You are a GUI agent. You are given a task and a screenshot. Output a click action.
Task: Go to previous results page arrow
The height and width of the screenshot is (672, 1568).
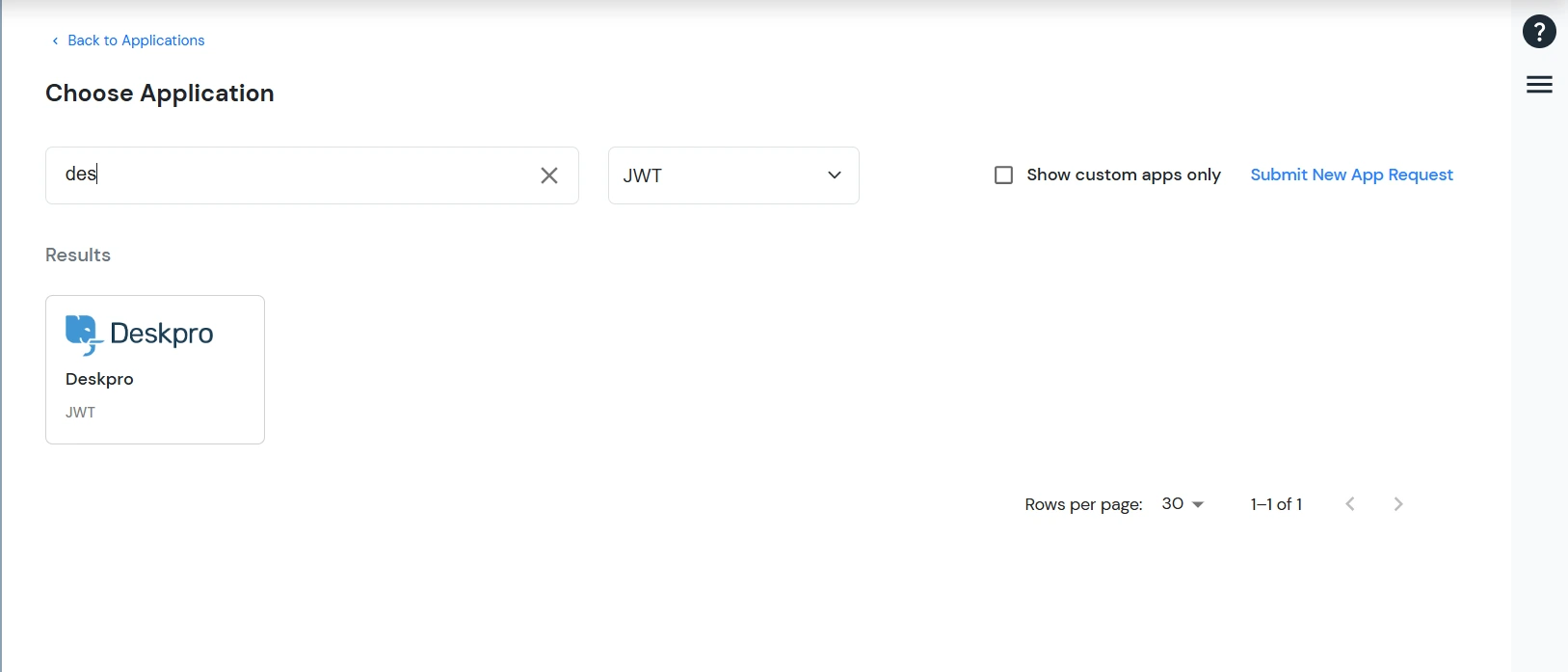[1350, 504]
